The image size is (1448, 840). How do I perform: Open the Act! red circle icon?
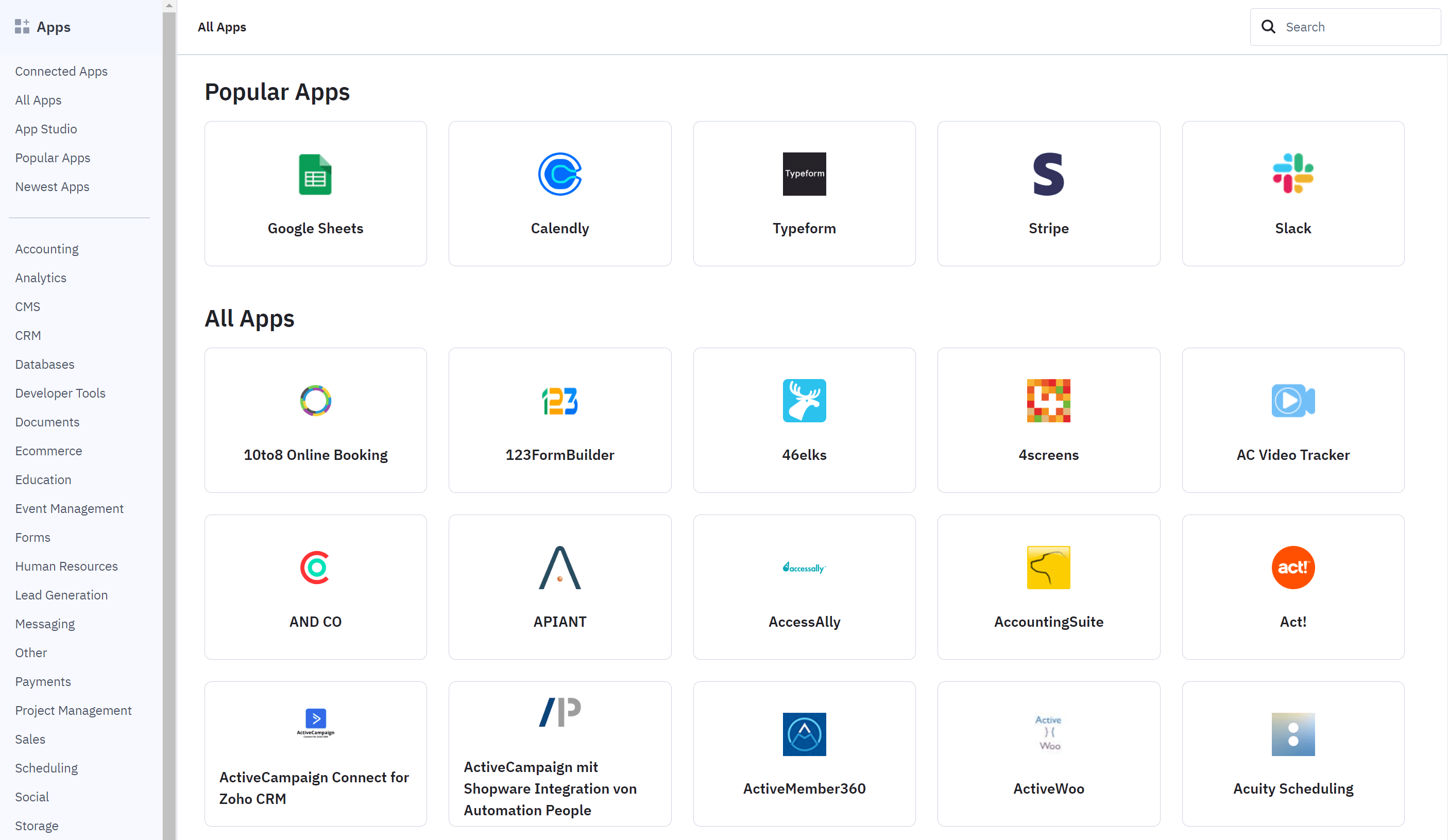point(1293,567)
